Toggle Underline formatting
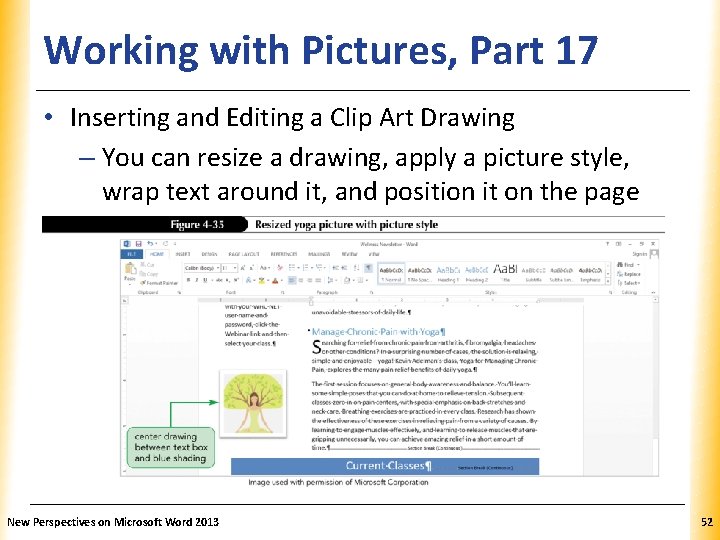This screenshot has height=540, width=720. pos(205,280)
